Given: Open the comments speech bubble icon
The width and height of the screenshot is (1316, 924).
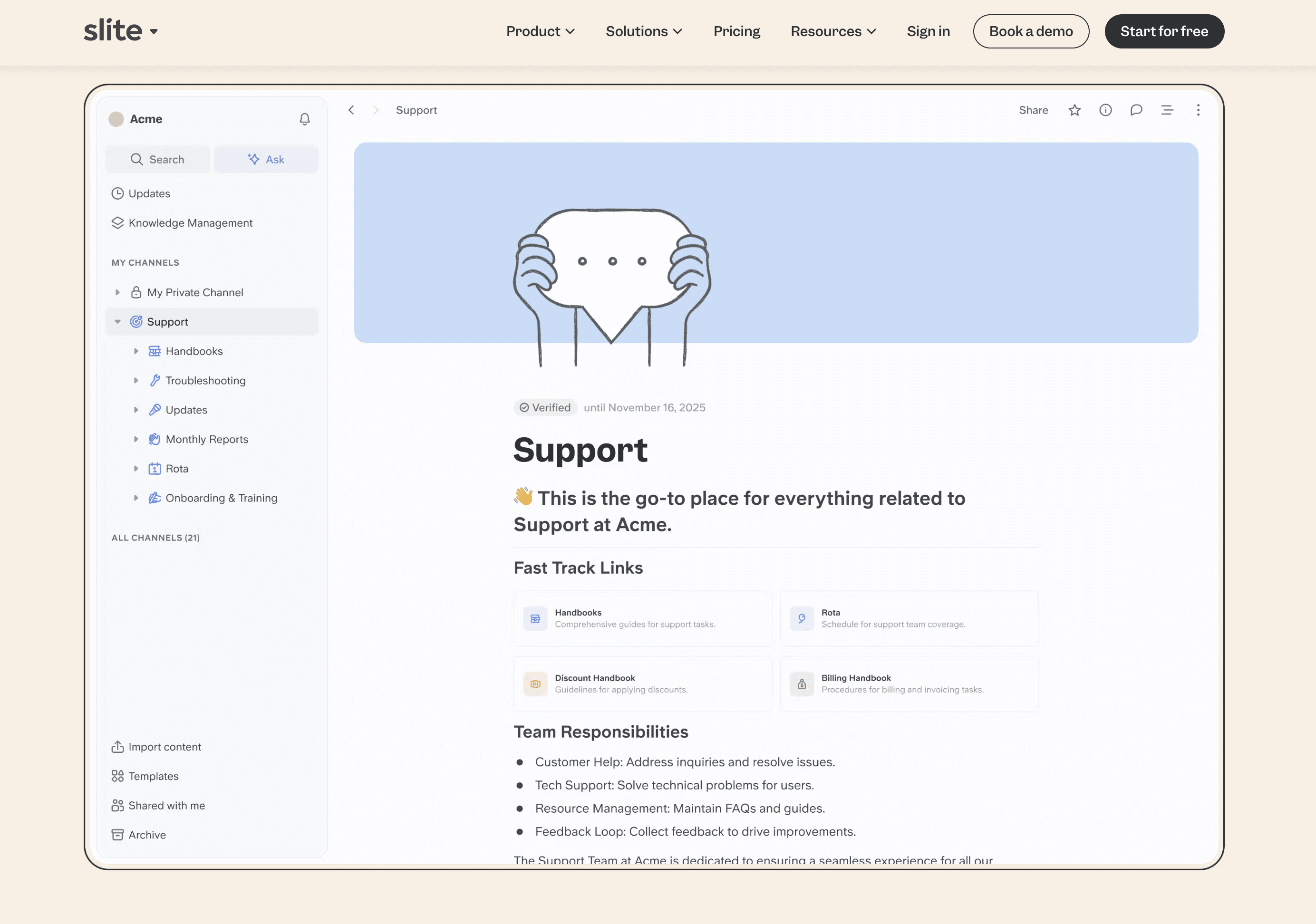Looking at the screenshot, I should (1137, 110).
